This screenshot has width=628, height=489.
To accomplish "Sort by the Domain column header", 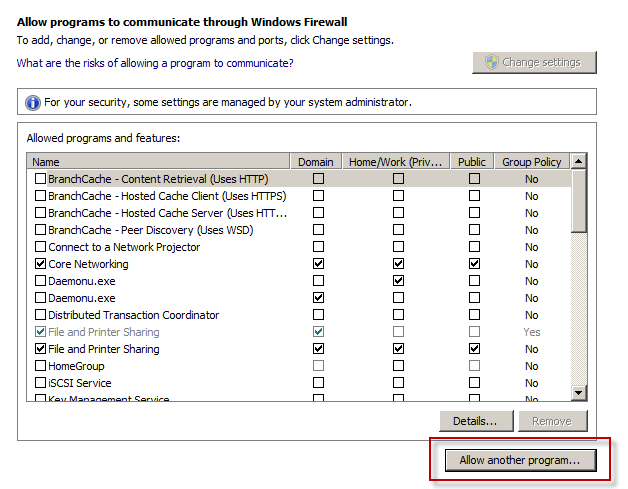I will click(x=316, y=162).
